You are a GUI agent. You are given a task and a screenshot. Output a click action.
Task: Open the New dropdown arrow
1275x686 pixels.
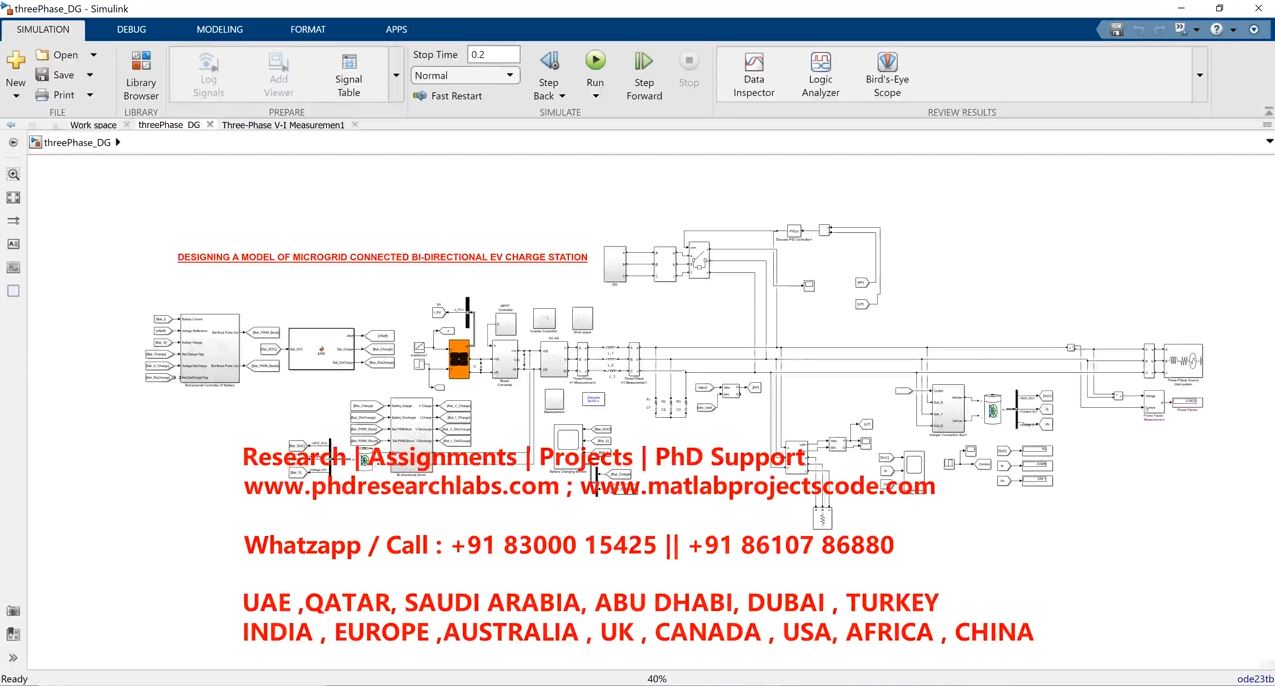[15, 96]
